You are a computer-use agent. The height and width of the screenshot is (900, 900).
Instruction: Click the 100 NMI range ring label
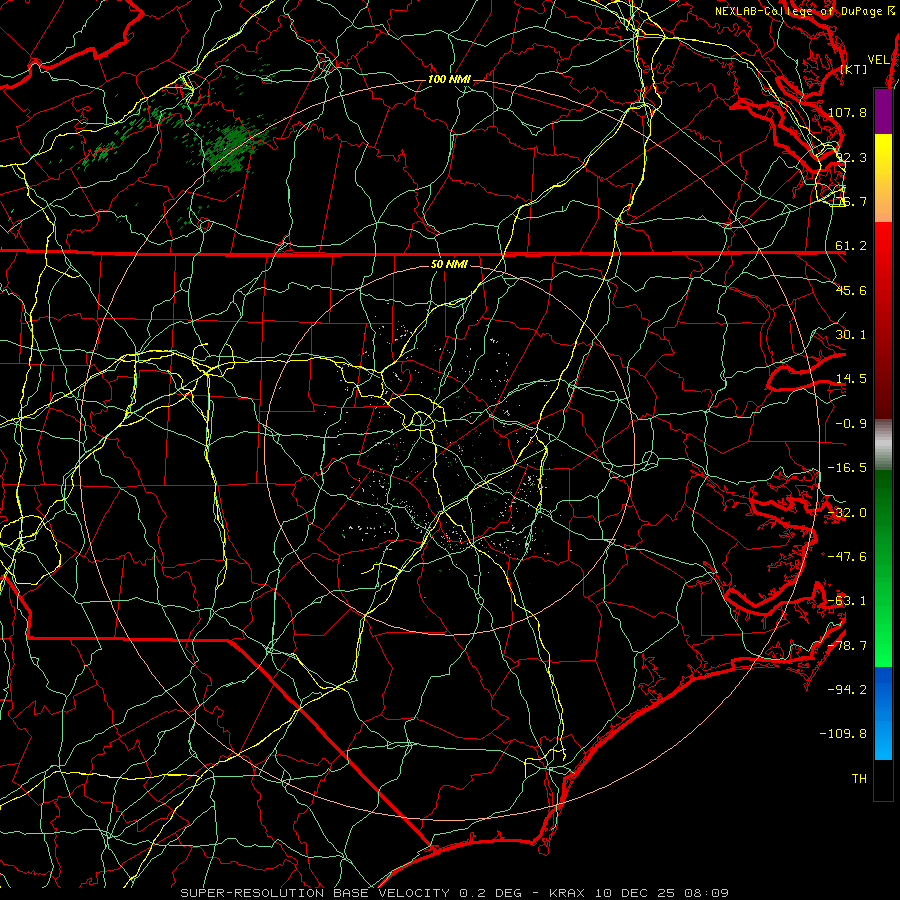click(449, 79)
